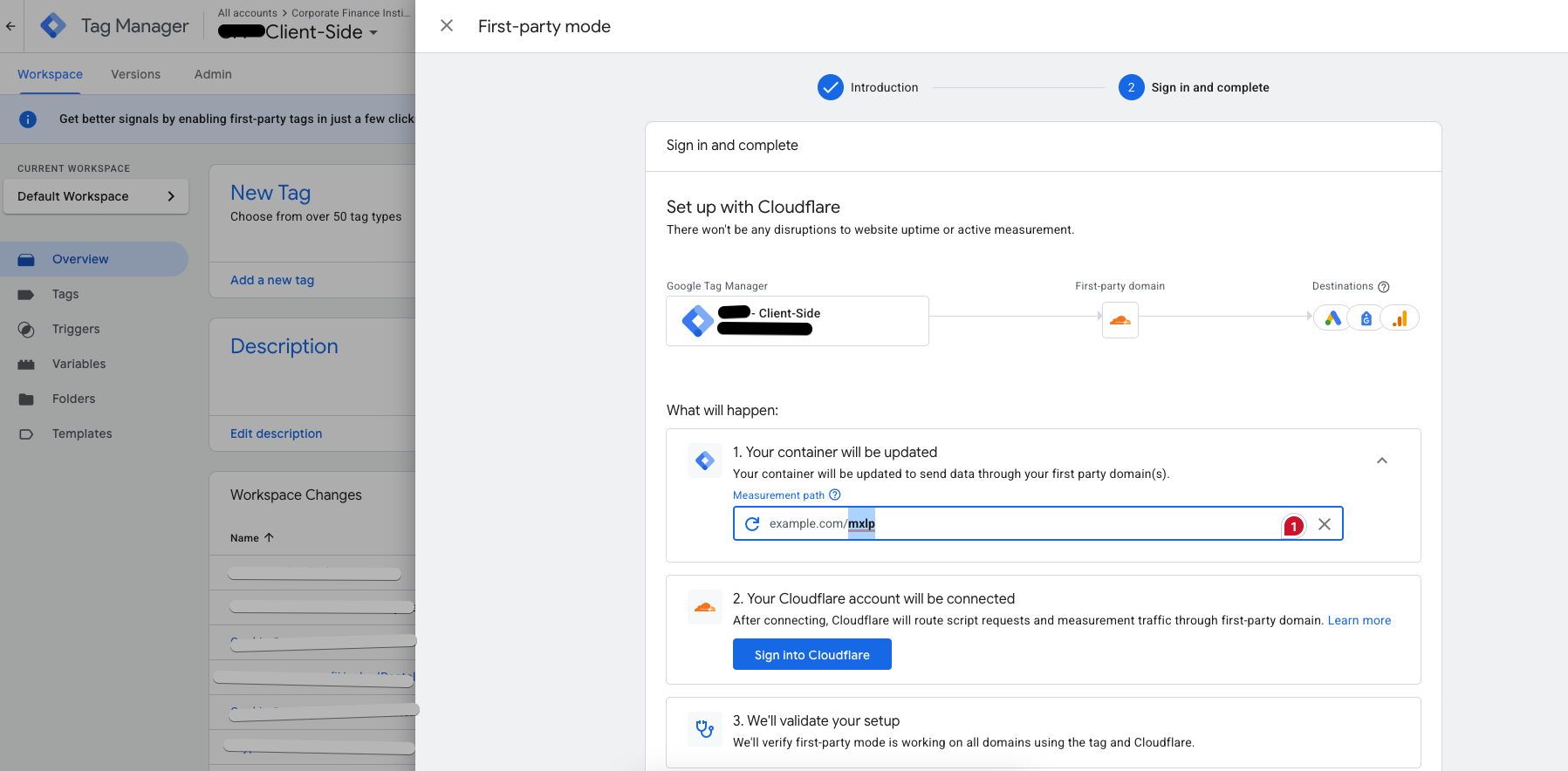Viewport: 1568px width, 771px height.
Task: Click the Google Analytics destination icon
Action: tap(1400, 318)
